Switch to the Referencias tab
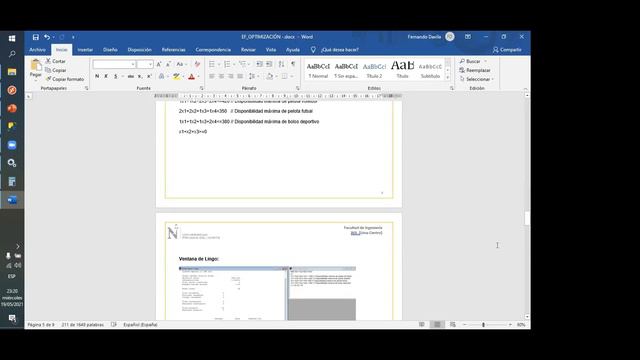Viewport: 640px width, 360px height. [173, 50]
